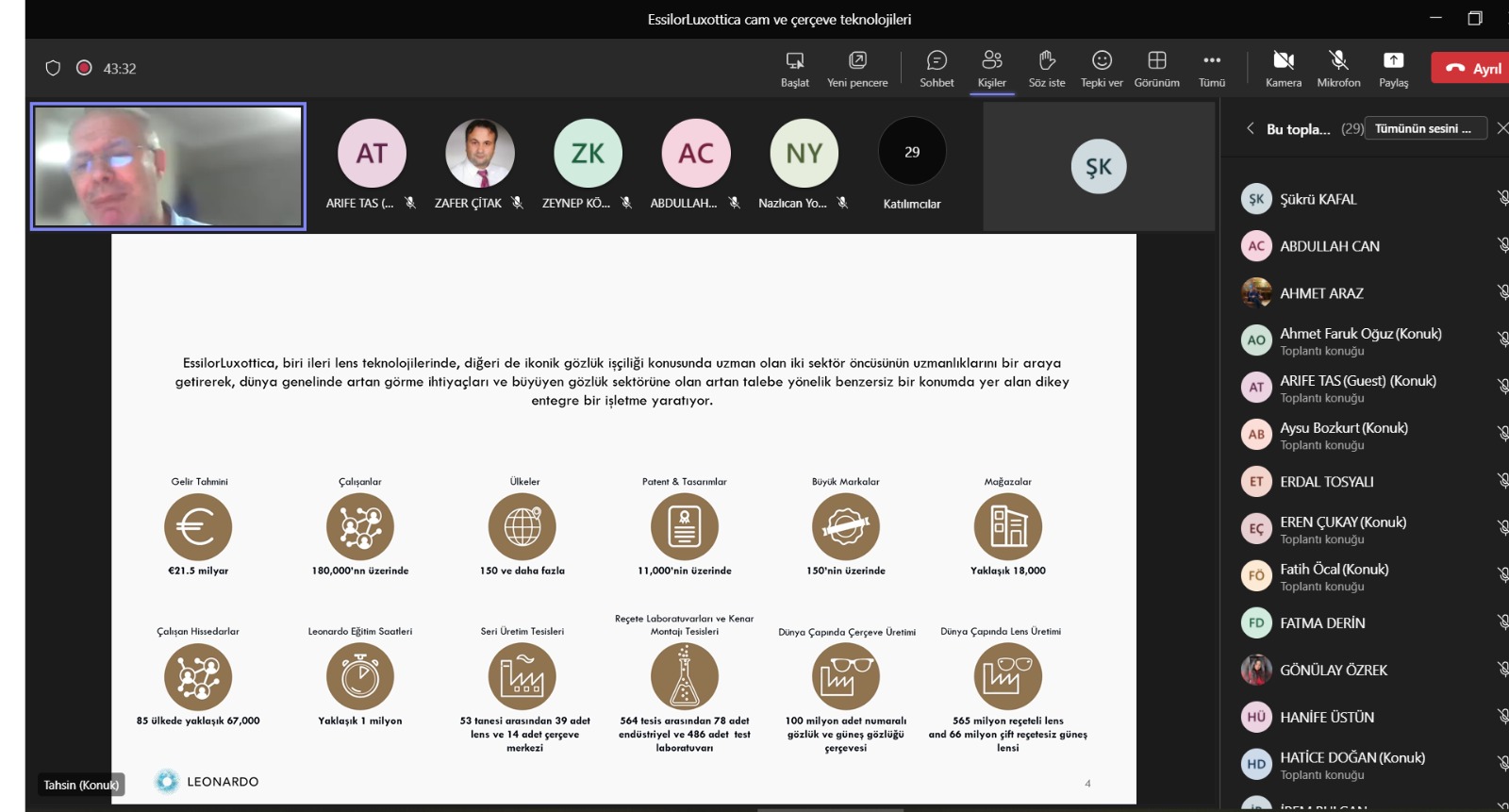Click AHMET ARAZ muted mic icon
This screenshot has height=812, width=1509.
(x=1502, y=292)
